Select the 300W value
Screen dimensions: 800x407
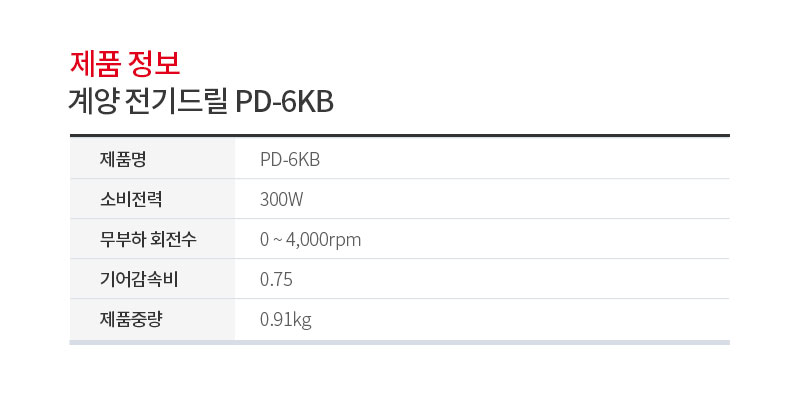point(282,199)
